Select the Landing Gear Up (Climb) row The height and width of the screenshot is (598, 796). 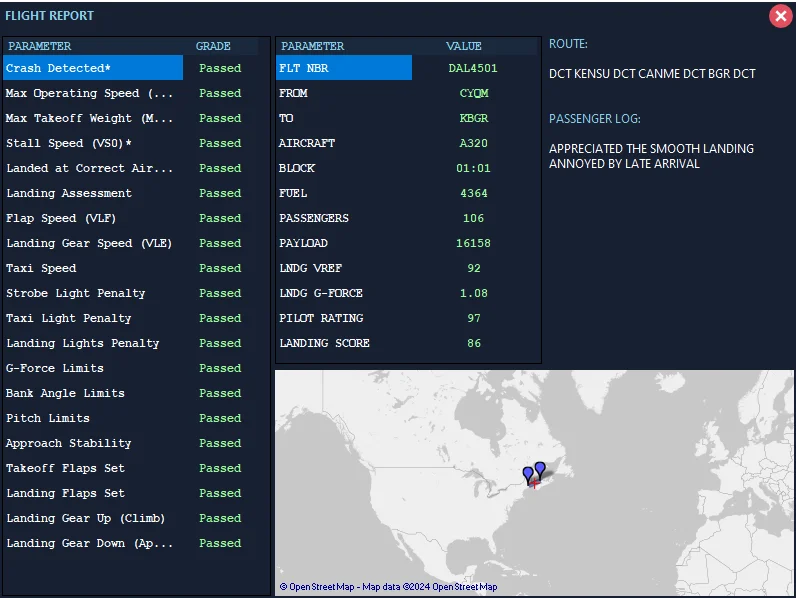[130, 518]
